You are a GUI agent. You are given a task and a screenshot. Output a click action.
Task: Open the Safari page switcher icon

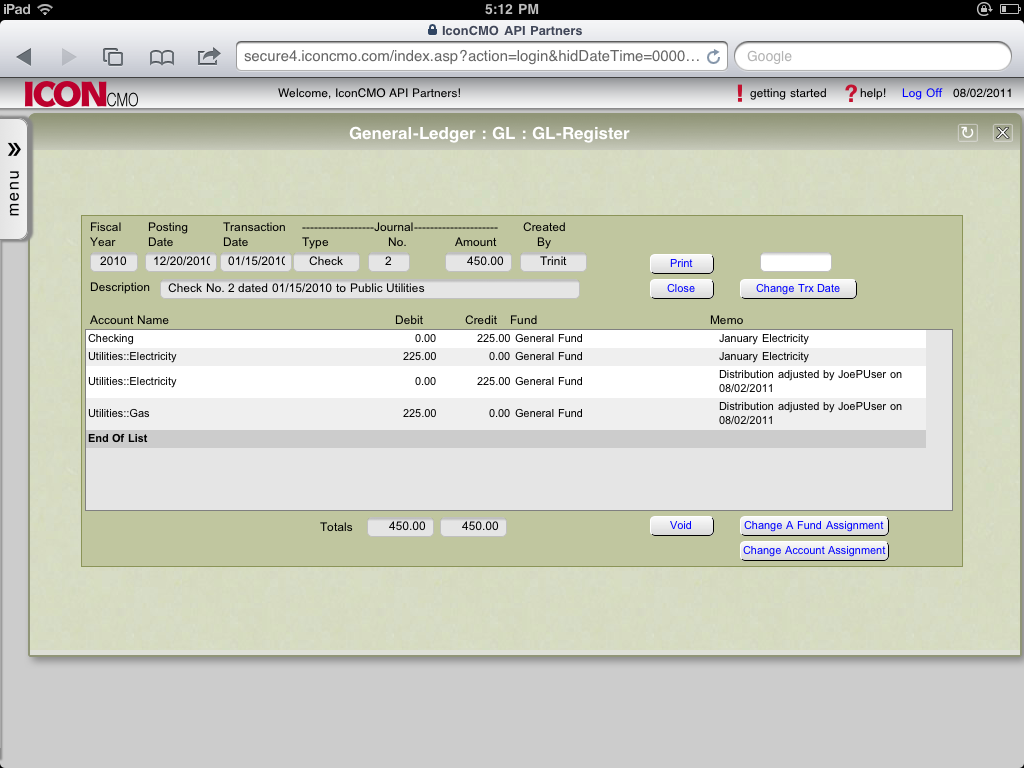click(112, 57)
